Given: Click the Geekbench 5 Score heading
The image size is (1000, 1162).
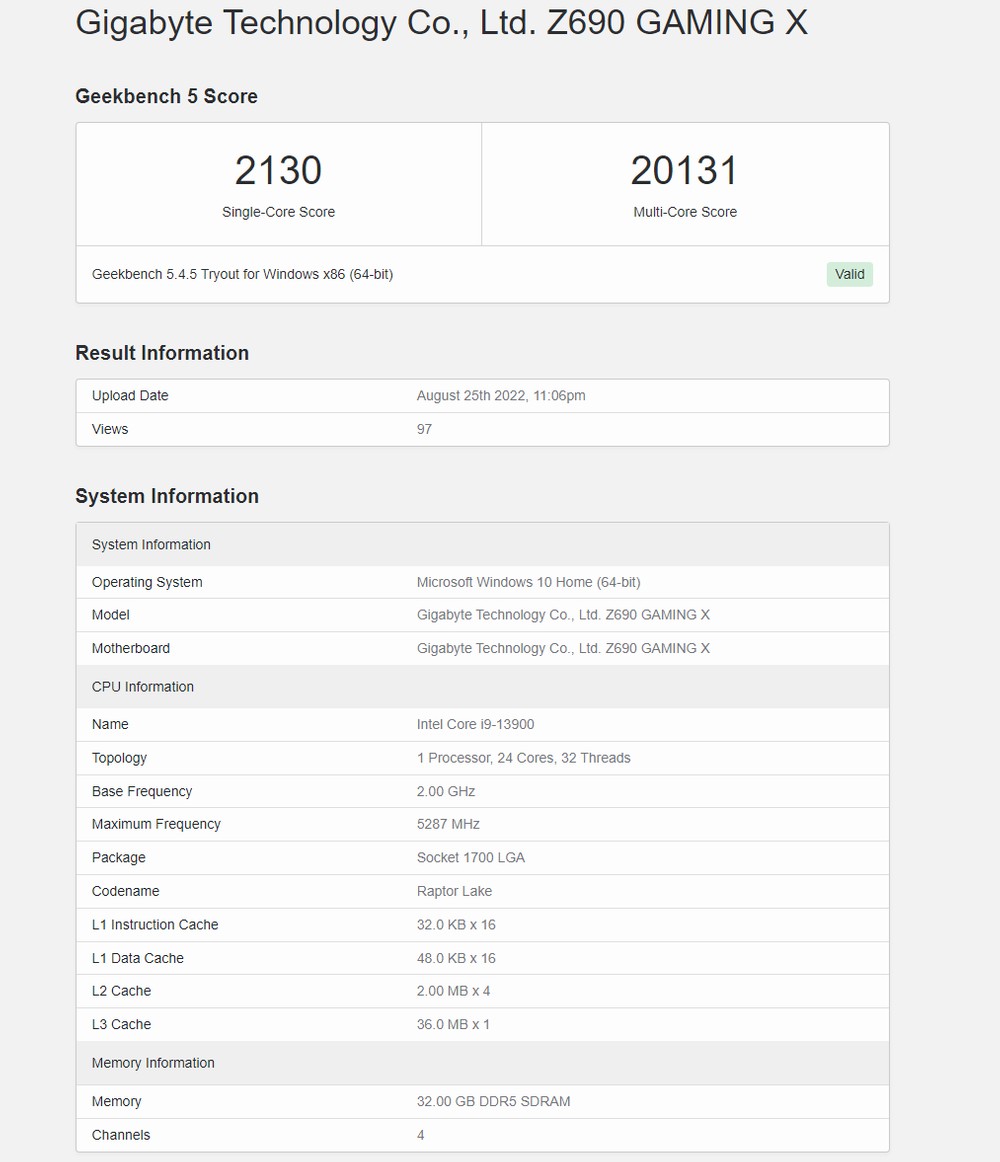Looking at the screenshot, I should pos(166,96).
